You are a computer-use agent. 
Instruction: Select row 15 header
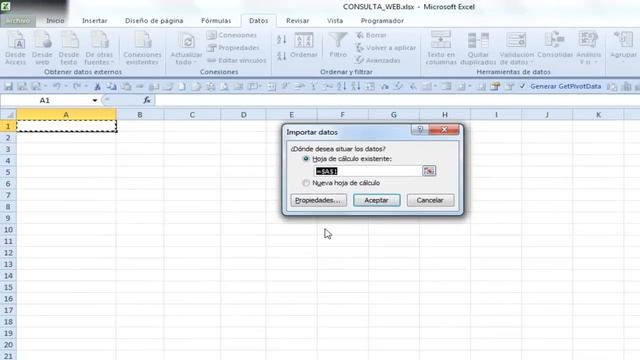click(x=8, y=287)
